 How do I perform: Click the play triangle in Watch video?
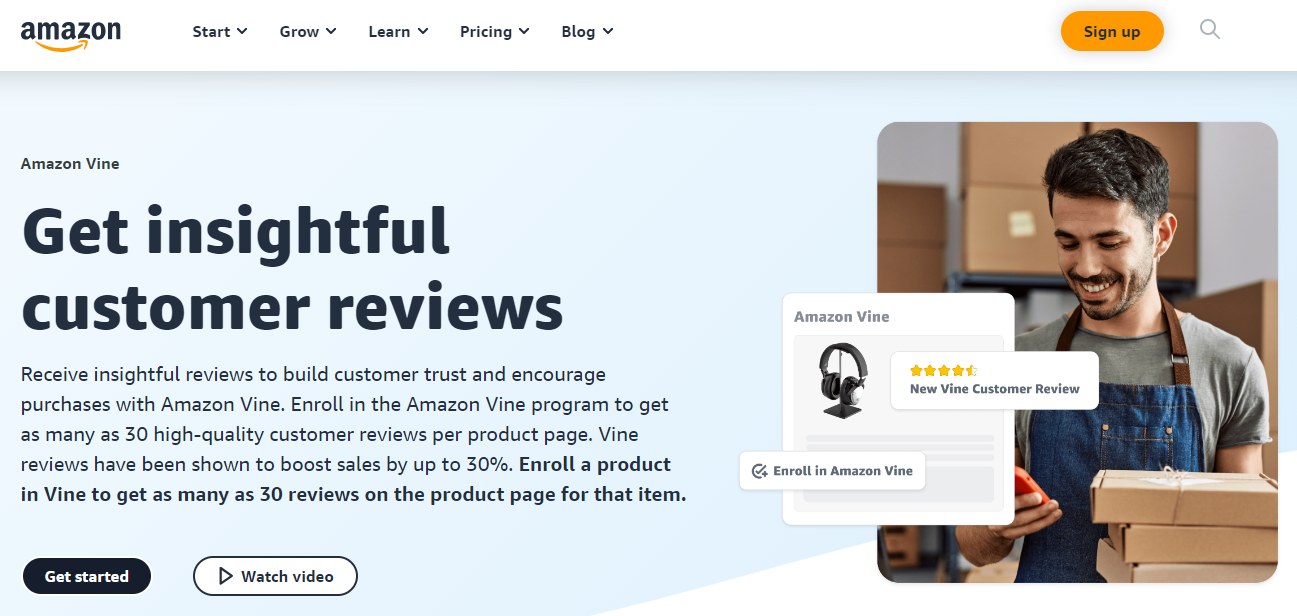click(x=224, y=576)
